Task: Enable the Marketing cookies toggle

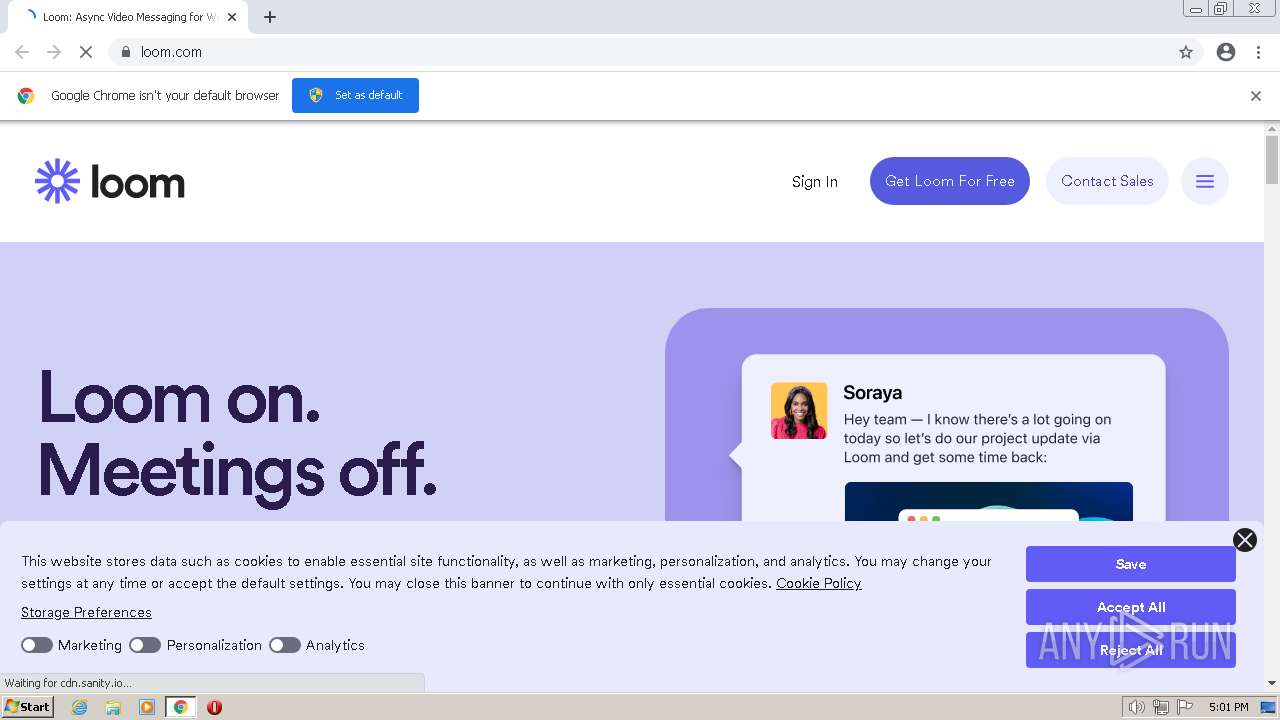Action: coord(37,645)
